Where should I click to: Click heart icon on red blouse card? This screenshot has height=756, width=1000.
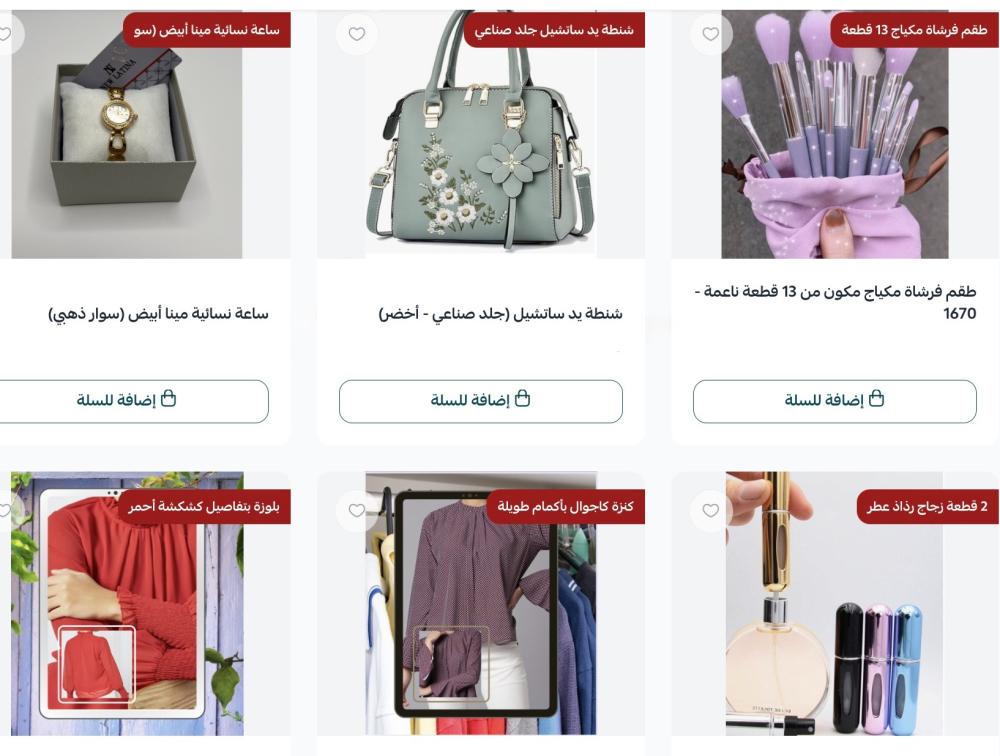(x=6, y=510)
